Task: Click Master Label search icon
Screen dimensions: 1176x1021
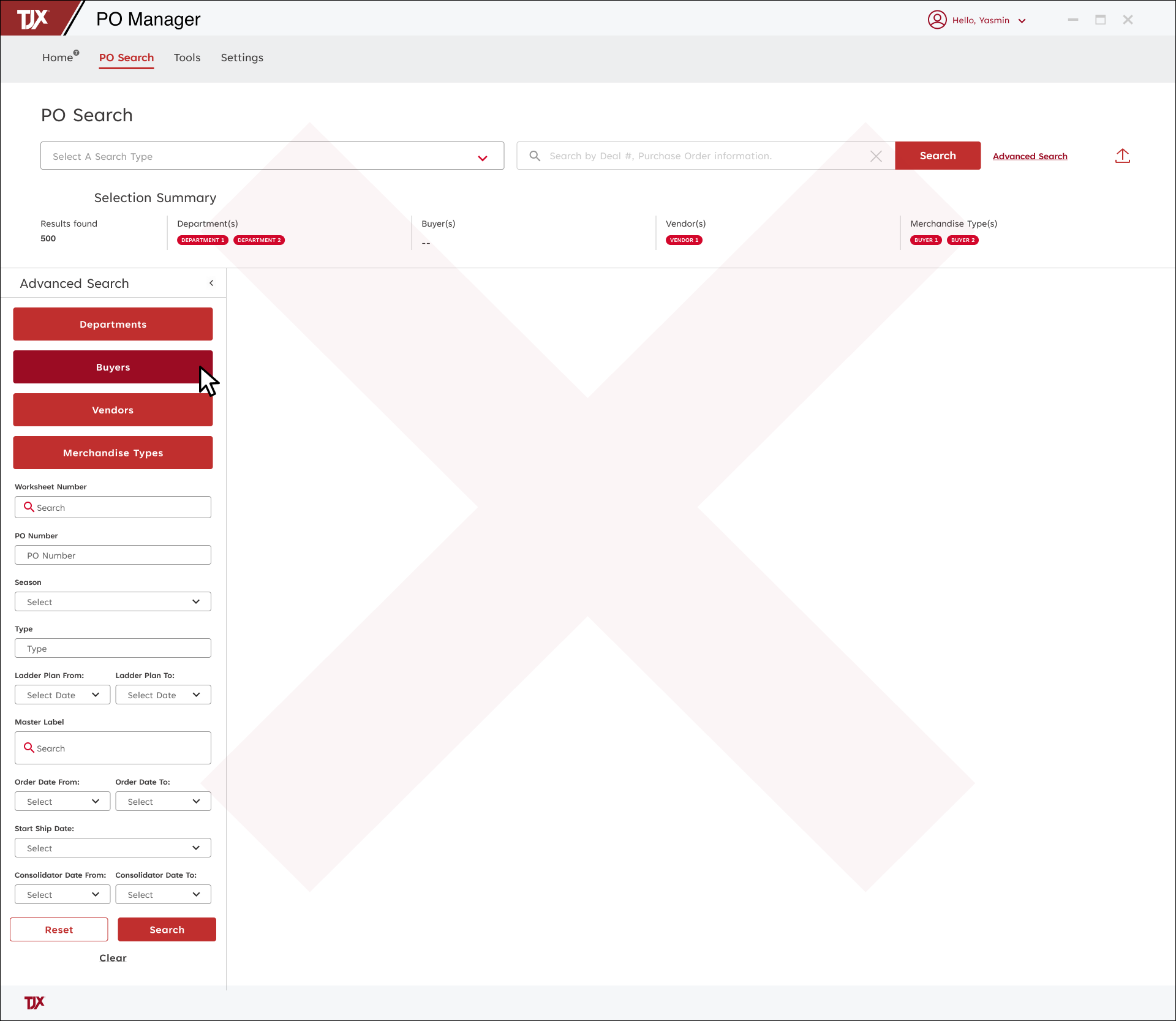Action: [29, 747]
